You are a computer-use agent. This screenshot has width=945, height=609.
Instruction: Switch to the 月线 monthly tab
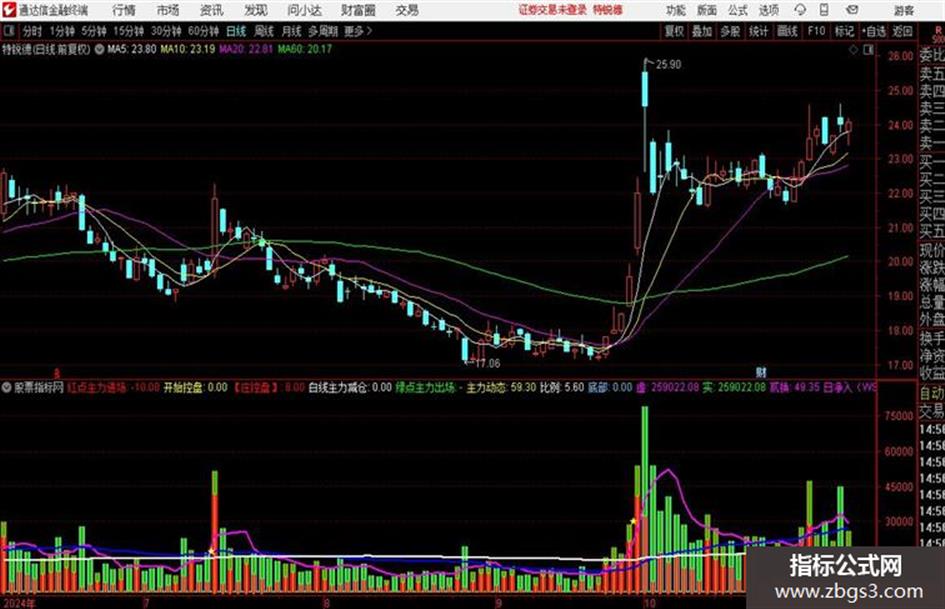292,31
